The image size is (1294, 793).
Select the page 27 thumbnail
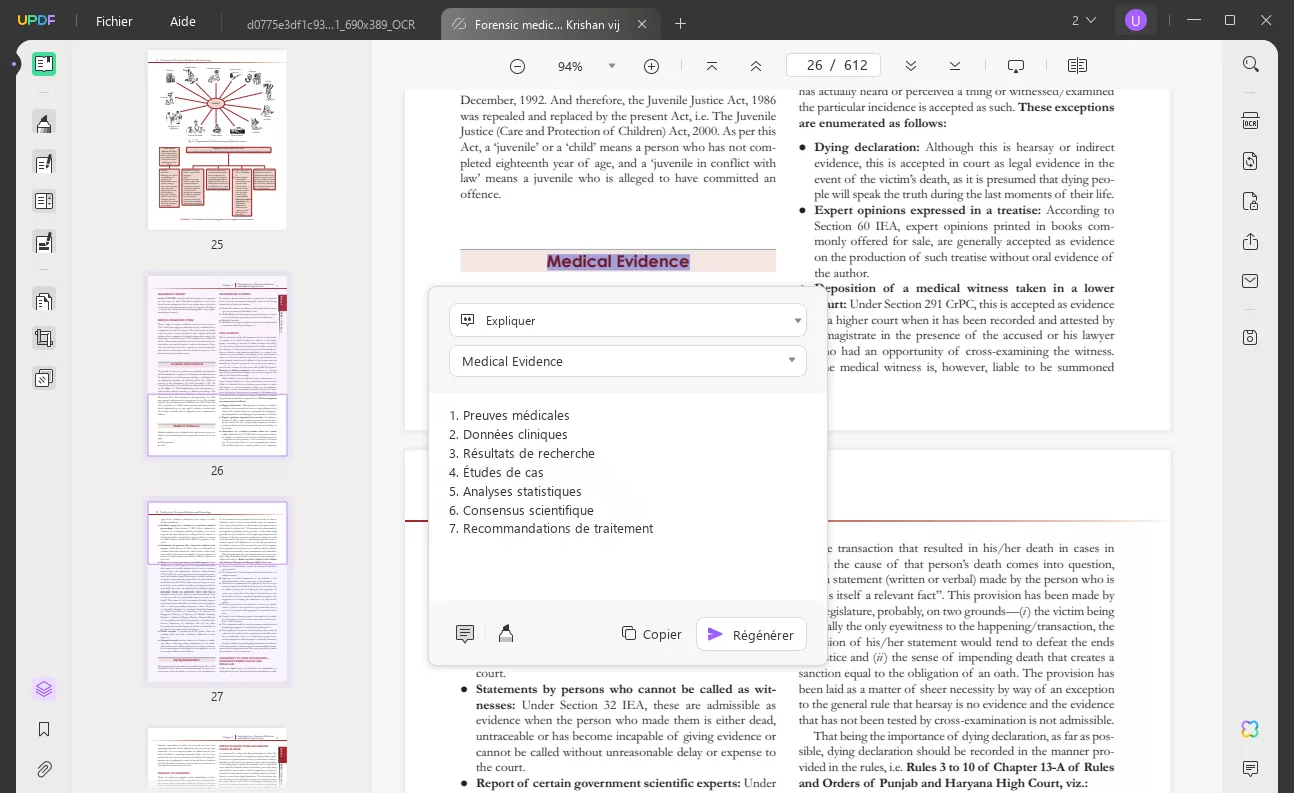[217, 592]
